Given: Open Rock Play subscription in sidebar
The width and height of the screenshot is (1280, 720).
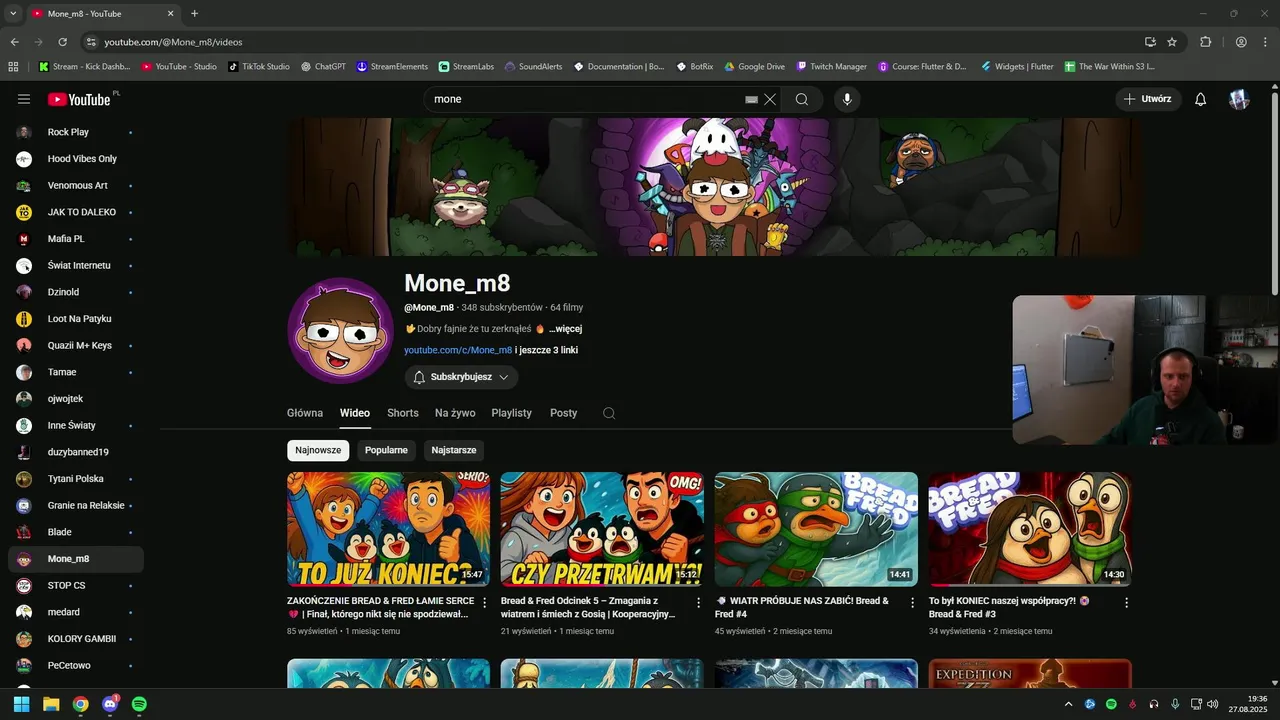Looking at the screenshot, I should (x=75, y=132).
